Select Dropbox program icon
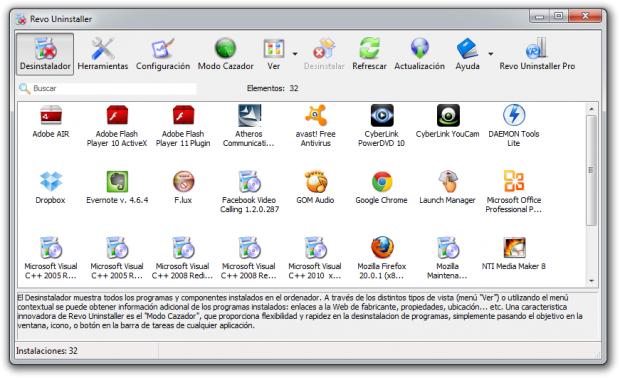Image resolution: width=620 pixels, height=378 pixels. (x=51, y=188)
